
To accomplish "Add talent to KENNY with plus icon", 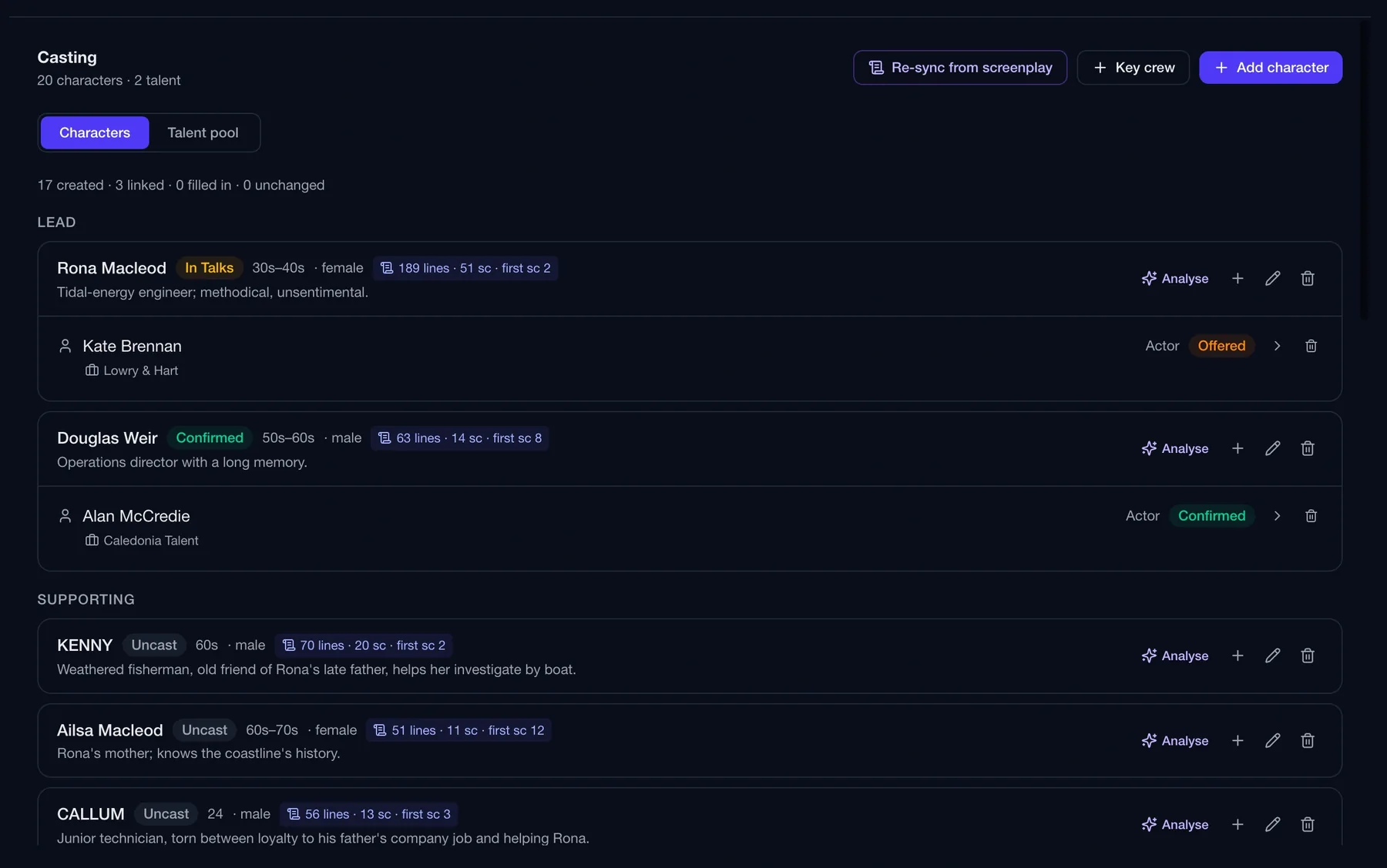I will click(x=1238, y=655).
